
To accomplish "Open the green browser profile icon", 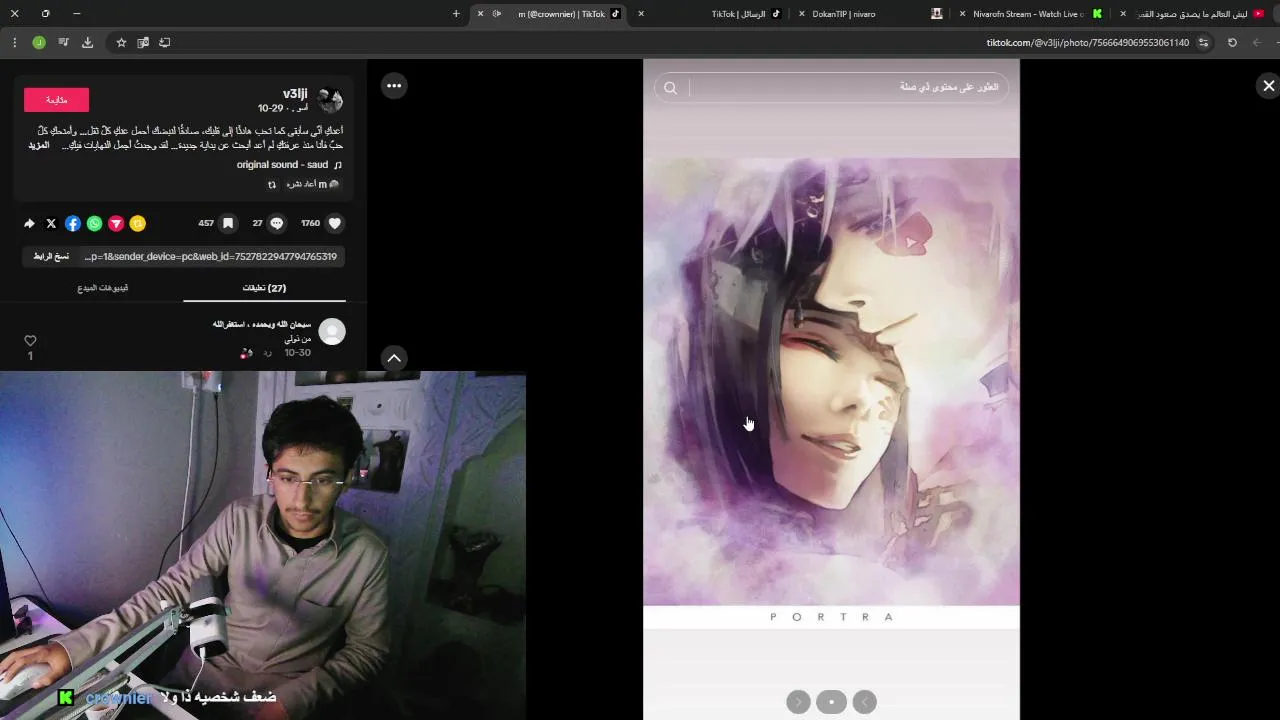I will (x=39, y=43).
